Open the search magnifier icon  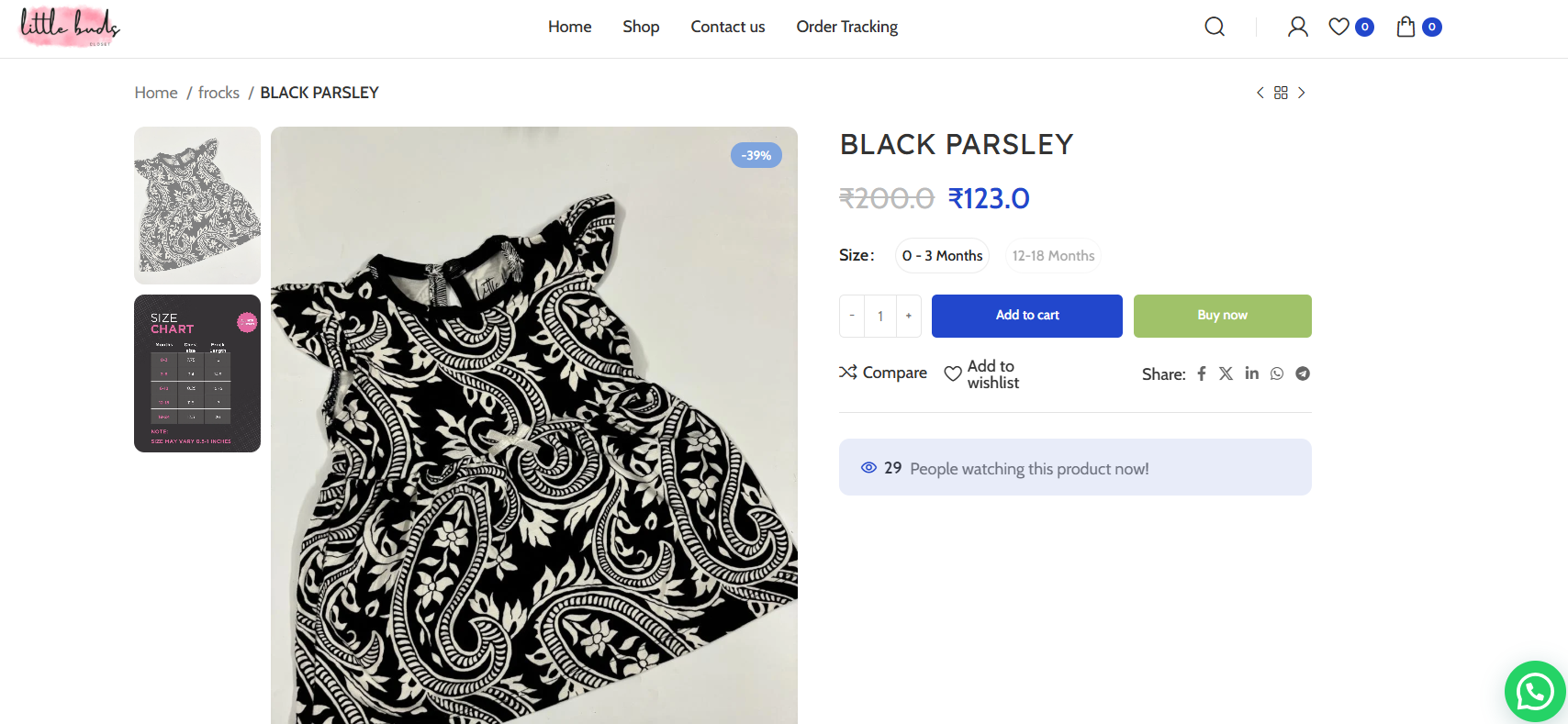pyautogui.click(x=1215, y=27)
